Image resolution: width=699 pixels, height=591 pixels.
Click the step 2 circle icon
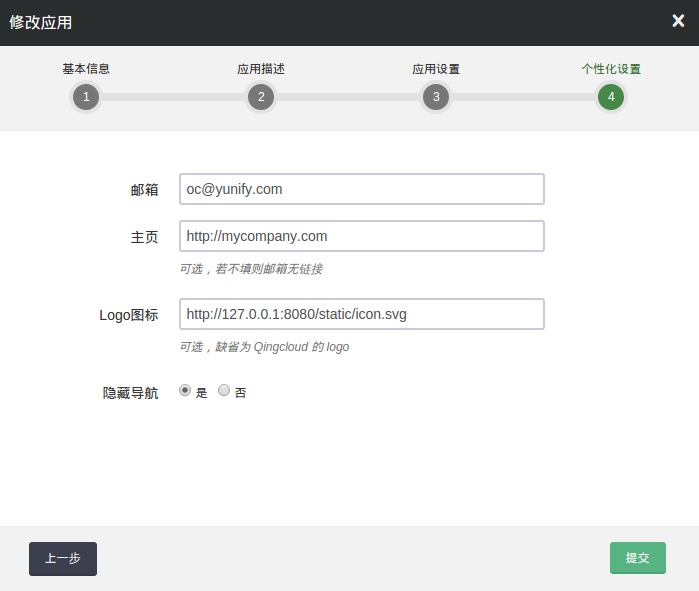click(x=261, y=97)
